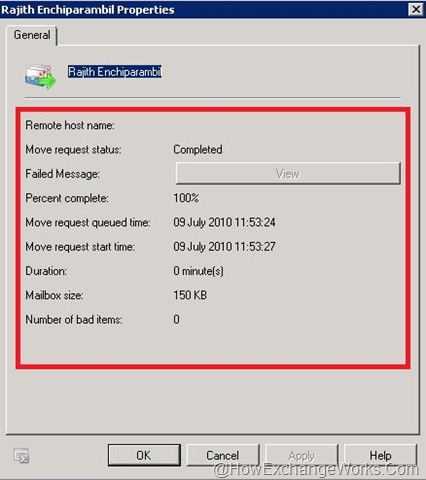Close the Properties dialog window
The image size is (426, 480).
[x=416, y=9]
